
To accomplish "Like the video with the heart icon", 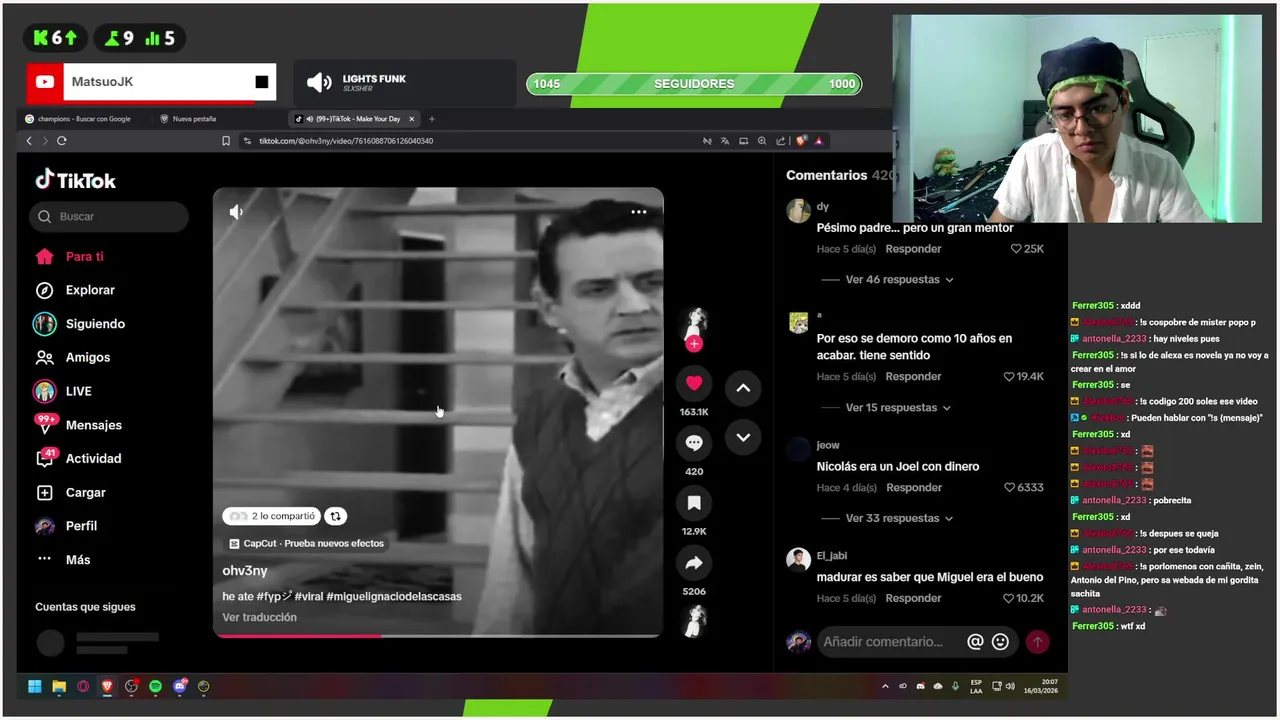I will (694, 383).
